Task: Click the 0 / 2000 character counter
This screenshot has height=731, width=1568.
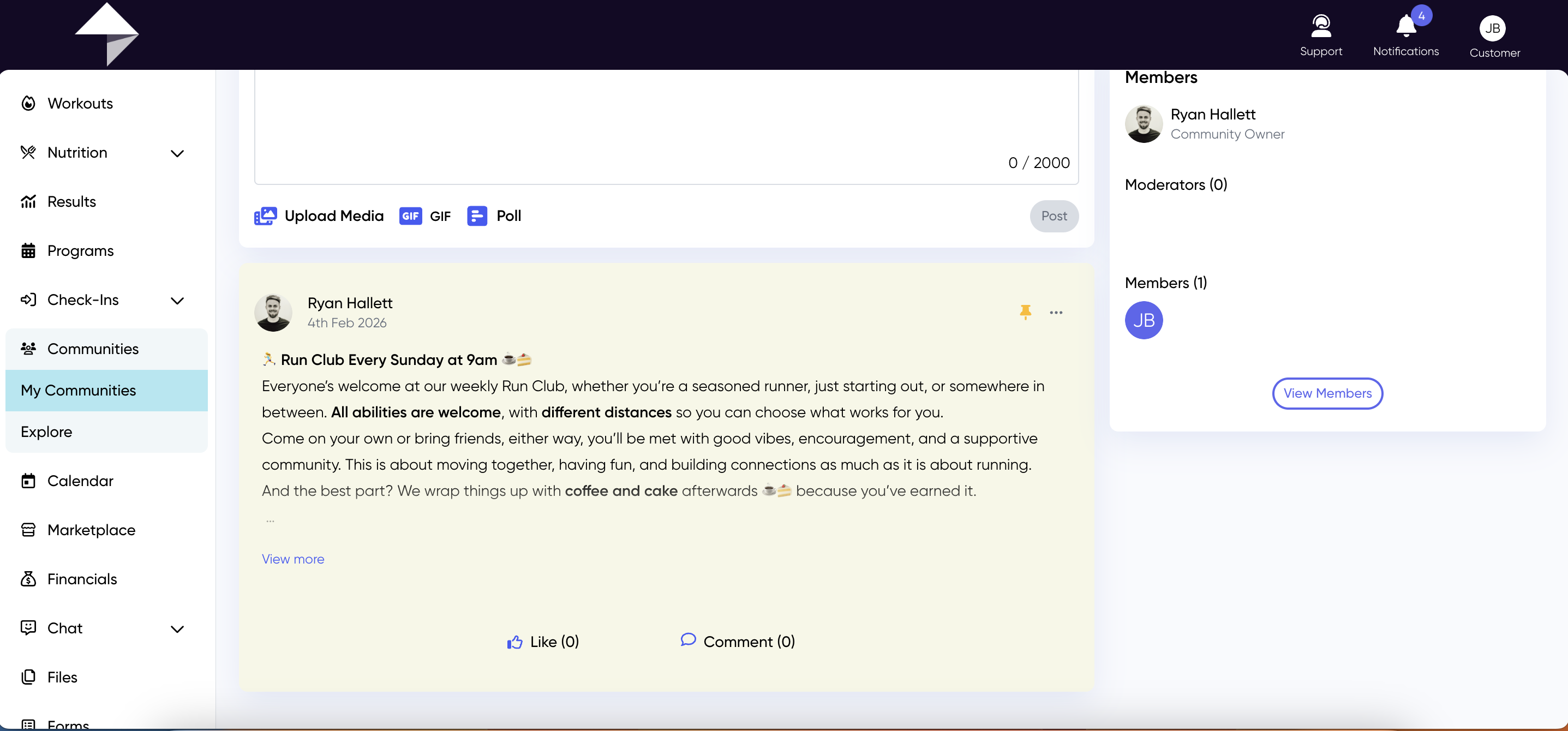Action: coord(1038,163)
